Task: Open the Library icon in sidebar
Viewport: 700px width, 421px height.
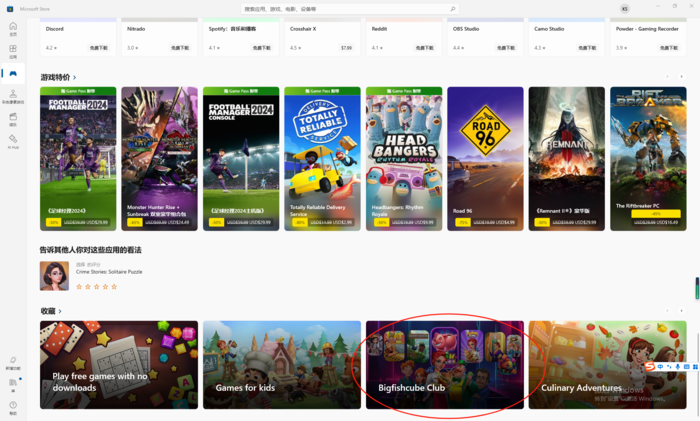Action: [x=13, y=384]
